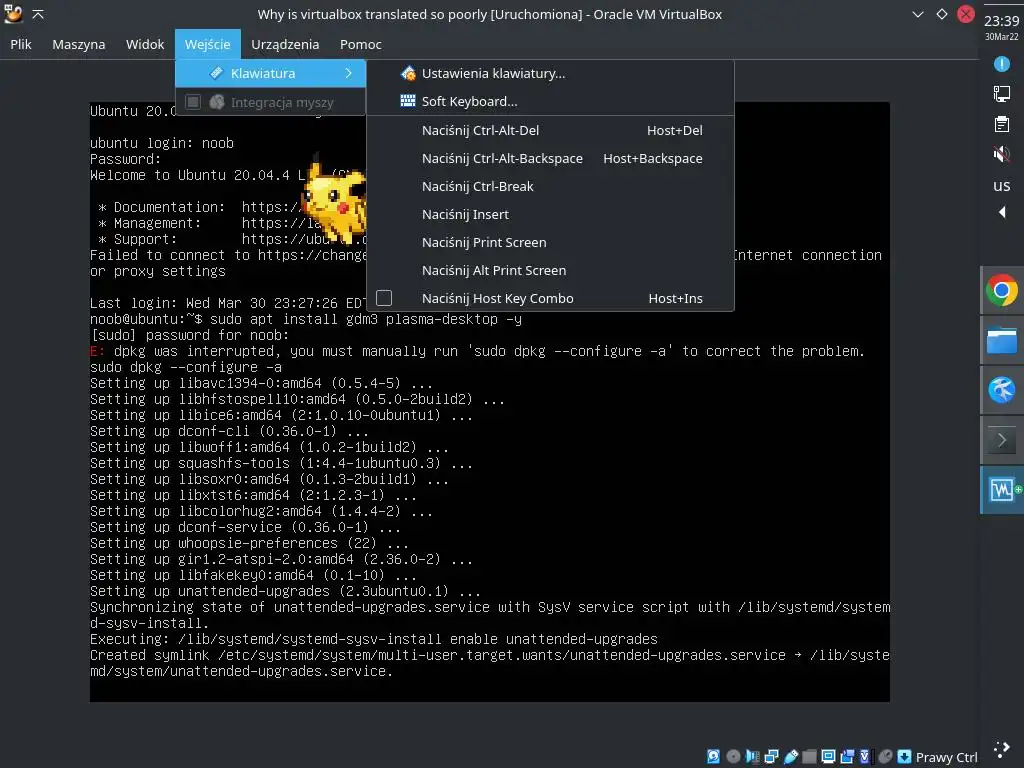Open the hard disk activity indicator
1024x768 pixels.
click(x=713, y=756)
